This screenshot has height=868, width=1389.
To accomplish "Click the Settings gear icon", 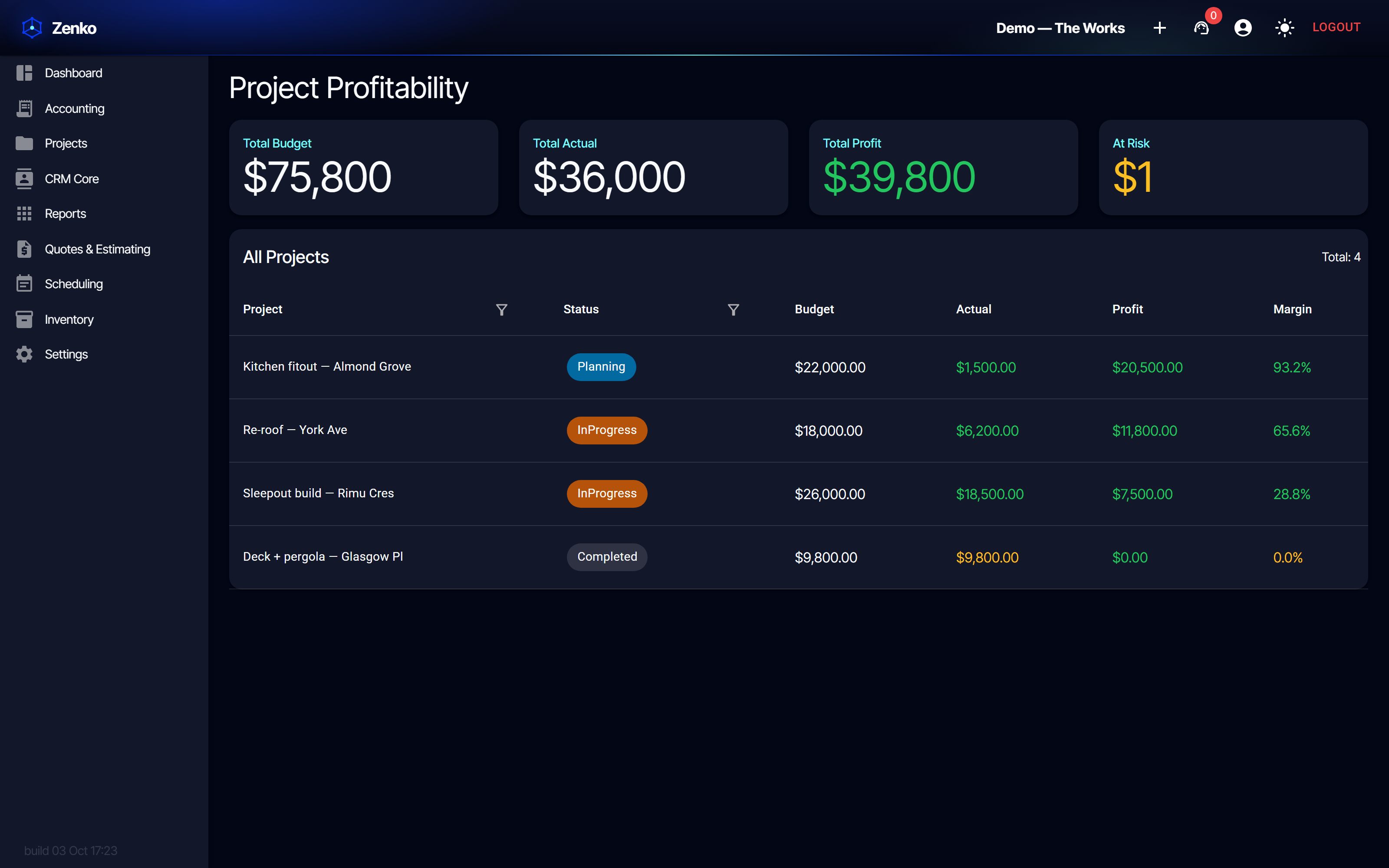I will point(24,354).
